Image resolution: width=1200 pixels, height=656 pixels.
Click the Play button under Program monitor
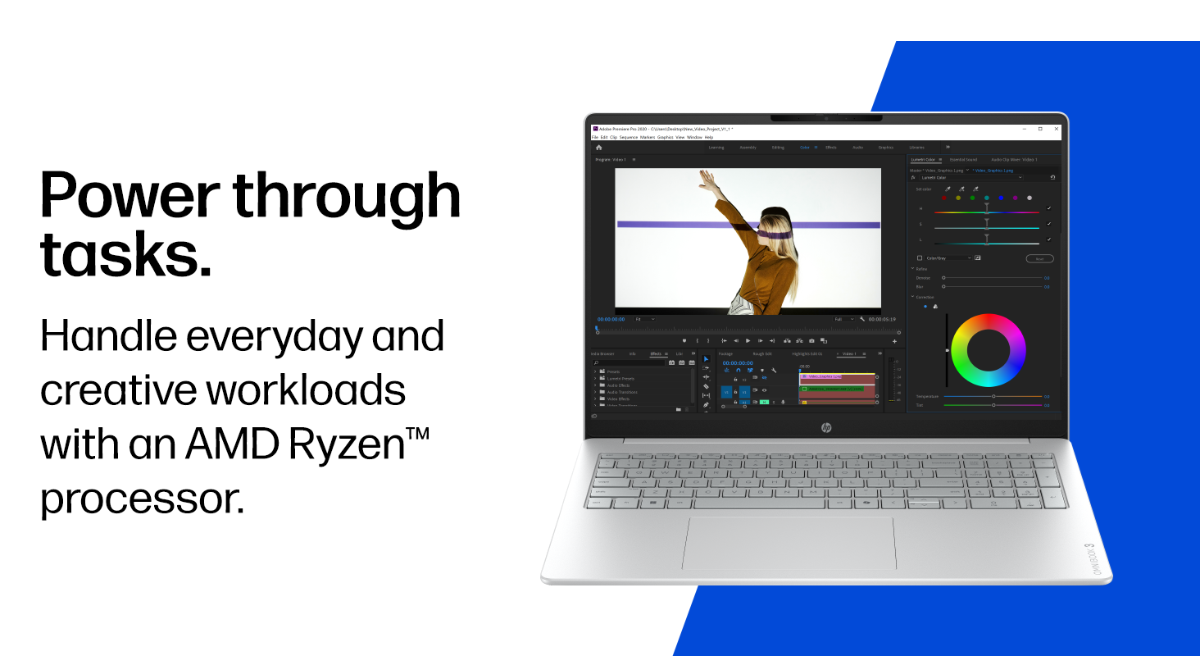pyautogui.click(x=748, y=340)
